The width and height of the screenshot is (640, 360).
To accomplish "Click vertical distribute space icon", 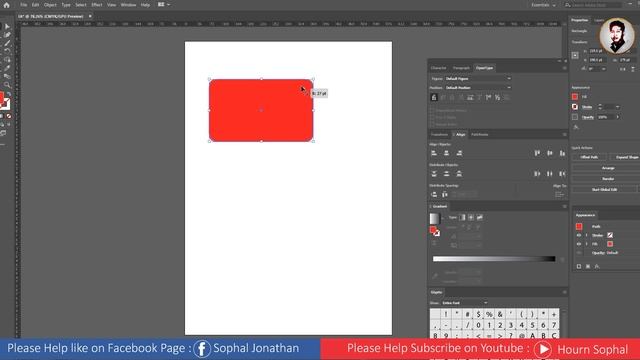I will [x=434, y=195].
